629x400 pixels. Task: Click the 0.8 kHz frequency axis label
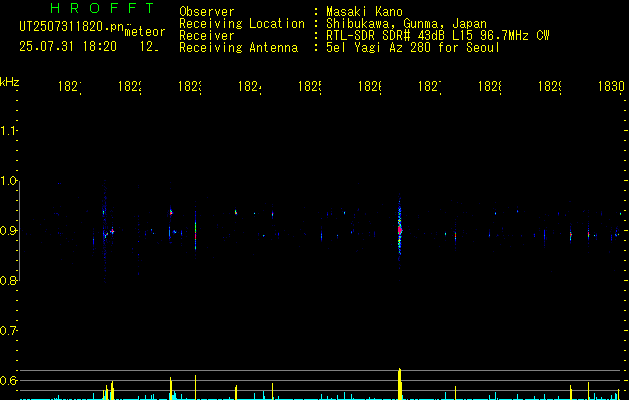[x=8, y=281]
